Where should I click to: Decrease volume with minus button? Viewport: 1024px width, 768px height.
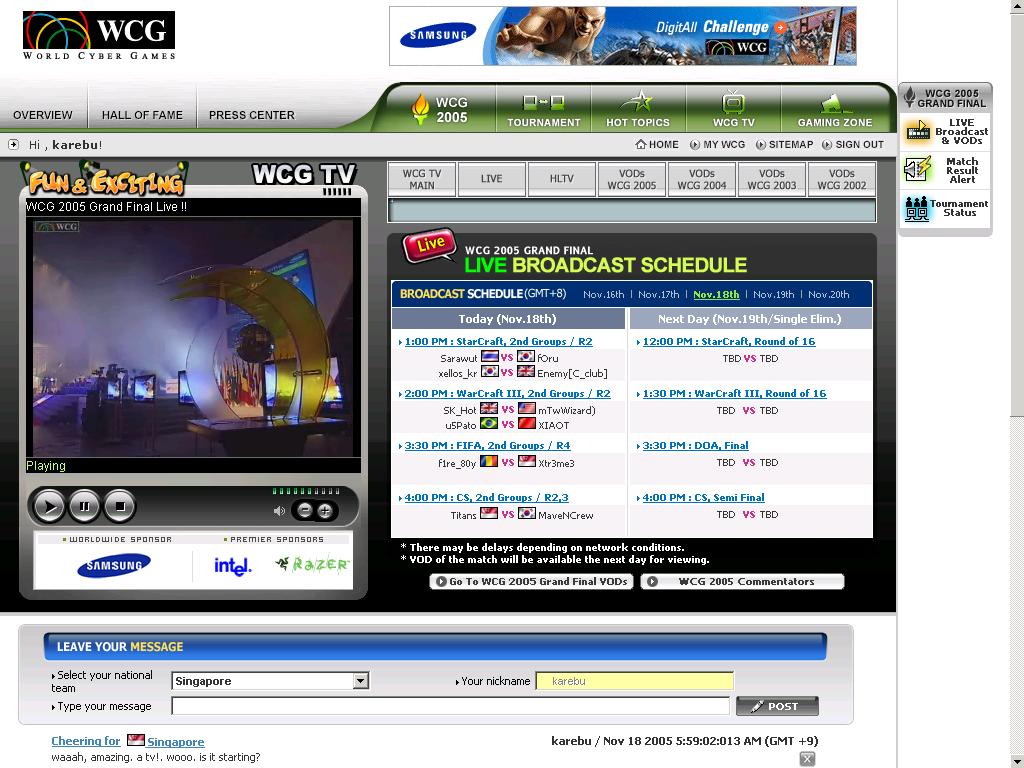(x=305, y=511)
